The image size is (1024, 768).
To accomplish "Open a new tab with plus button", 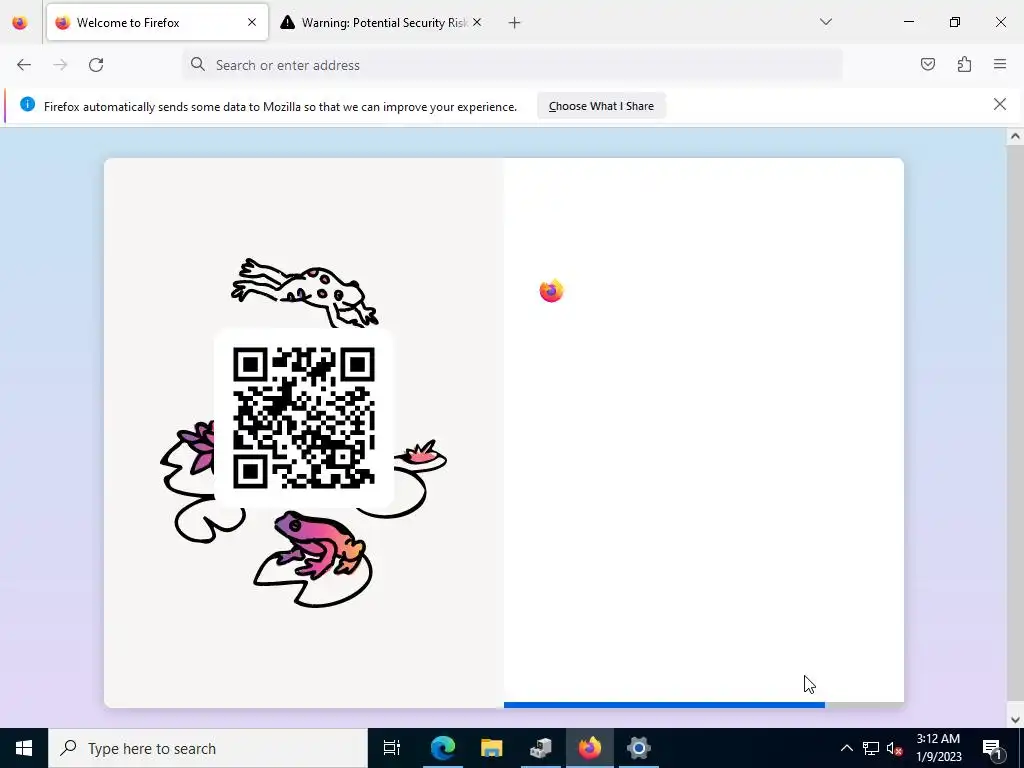I will pos(515,23).
